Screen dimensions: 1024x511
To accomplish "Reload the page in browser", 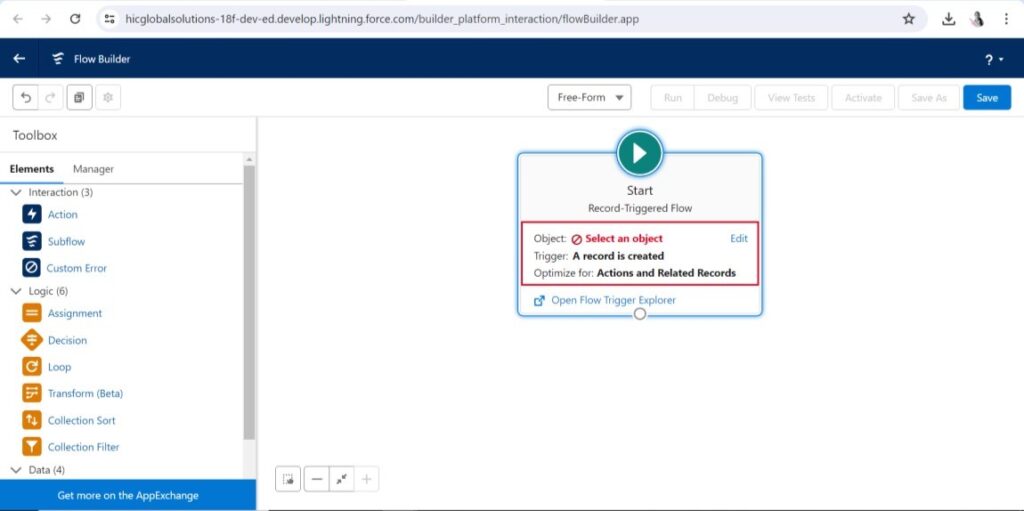I will [74, 19].
